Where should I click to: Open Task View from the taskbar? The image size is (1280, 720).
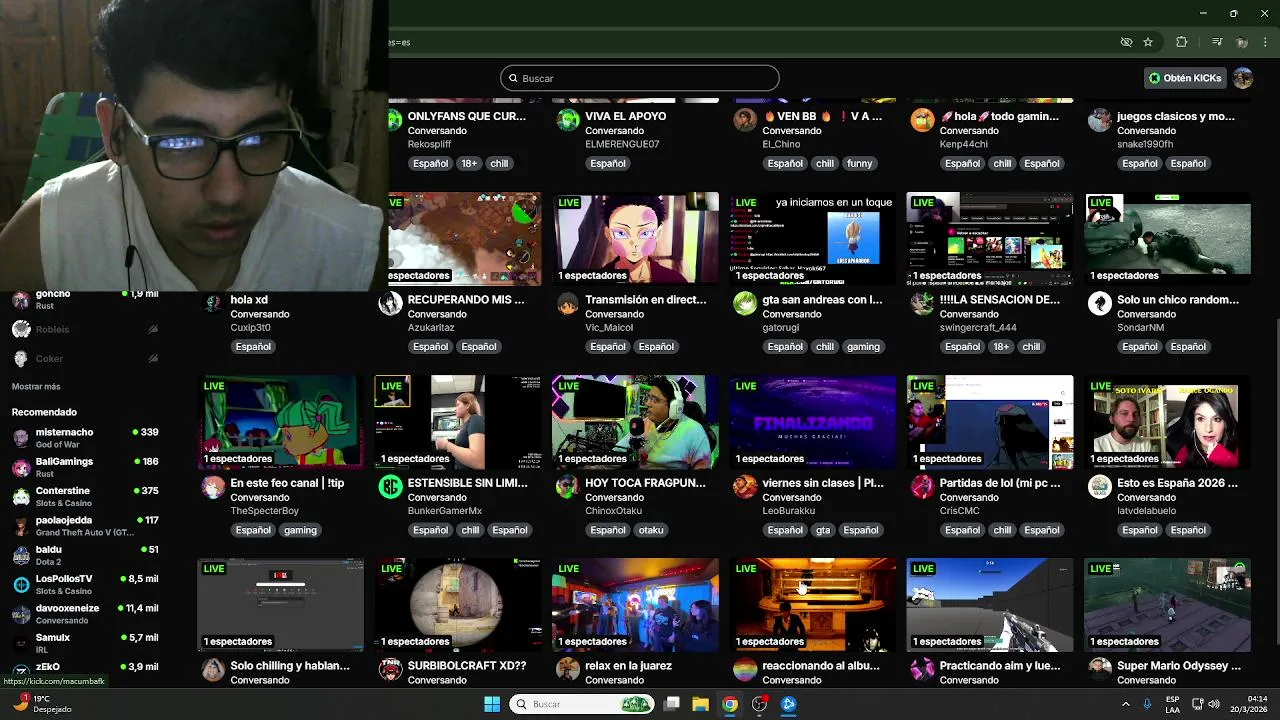point(672,704)
